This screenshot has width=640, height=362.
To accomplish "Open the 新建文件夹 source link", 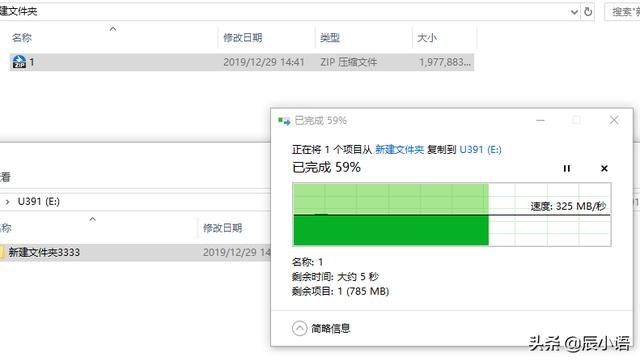I will [399, 150].
